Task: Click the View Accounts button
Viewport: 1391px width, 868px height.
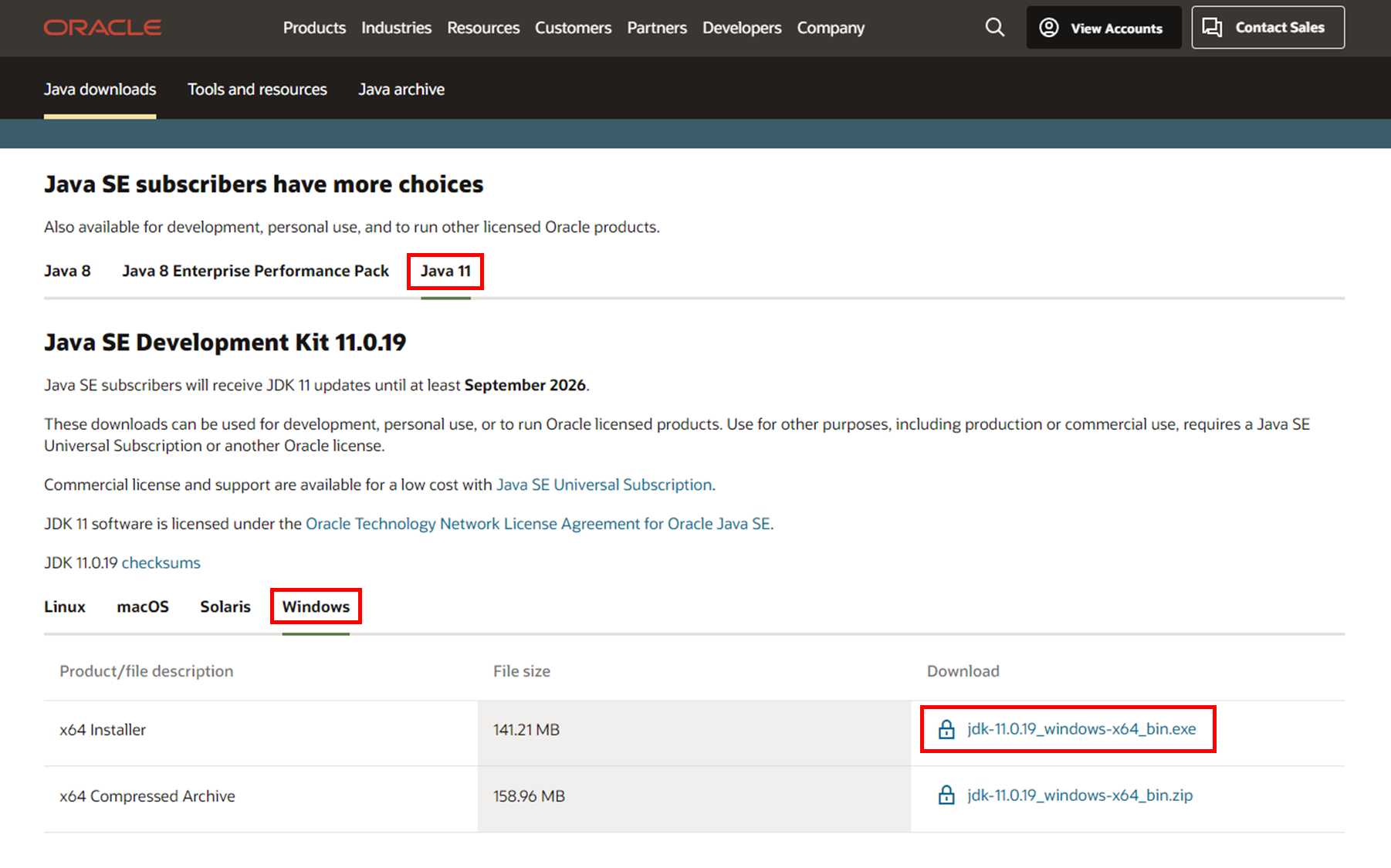Action: pos(1104,28)
